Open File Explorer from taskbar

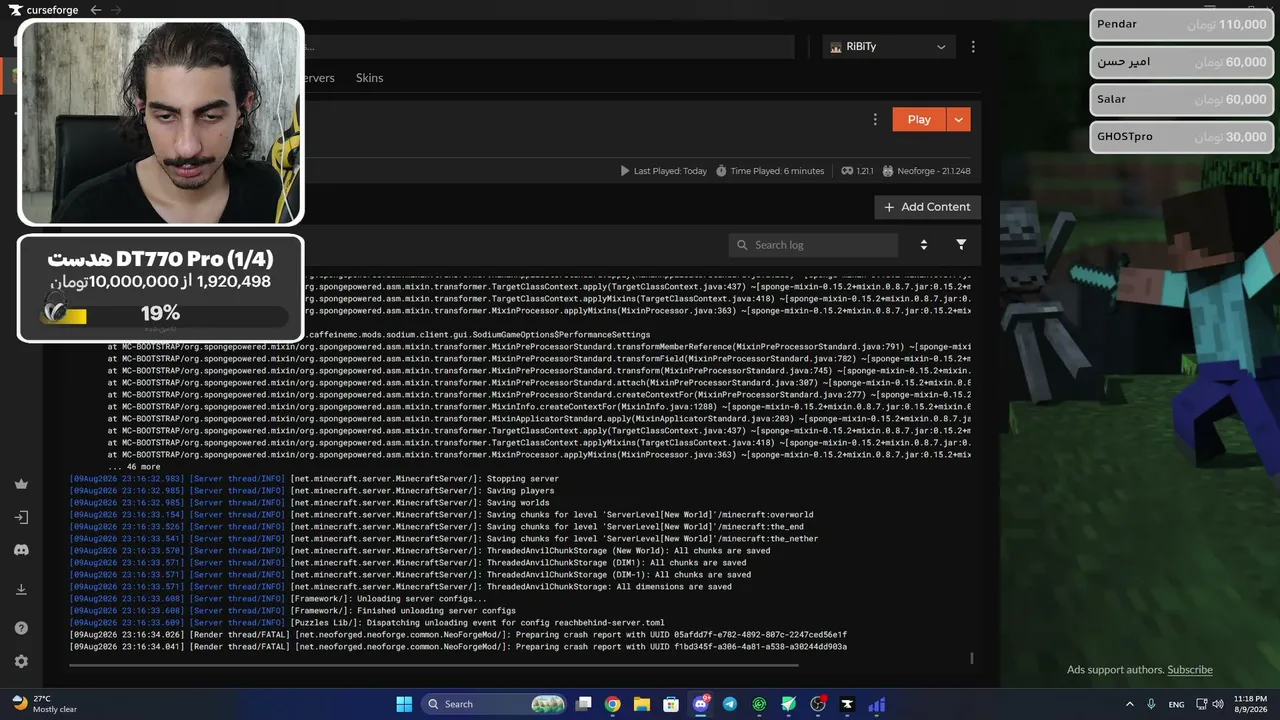(x=642, y=704)
